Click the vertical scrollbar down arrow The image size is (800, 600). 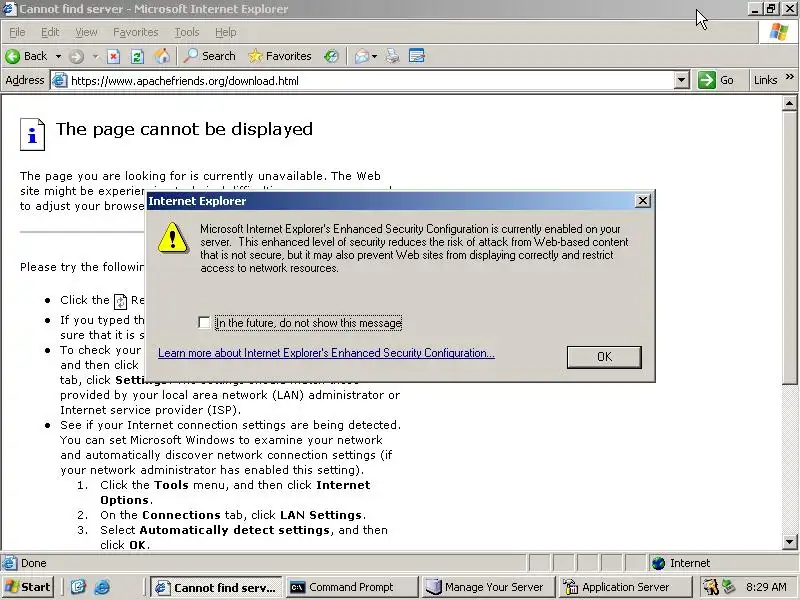[x=789, y=542]
